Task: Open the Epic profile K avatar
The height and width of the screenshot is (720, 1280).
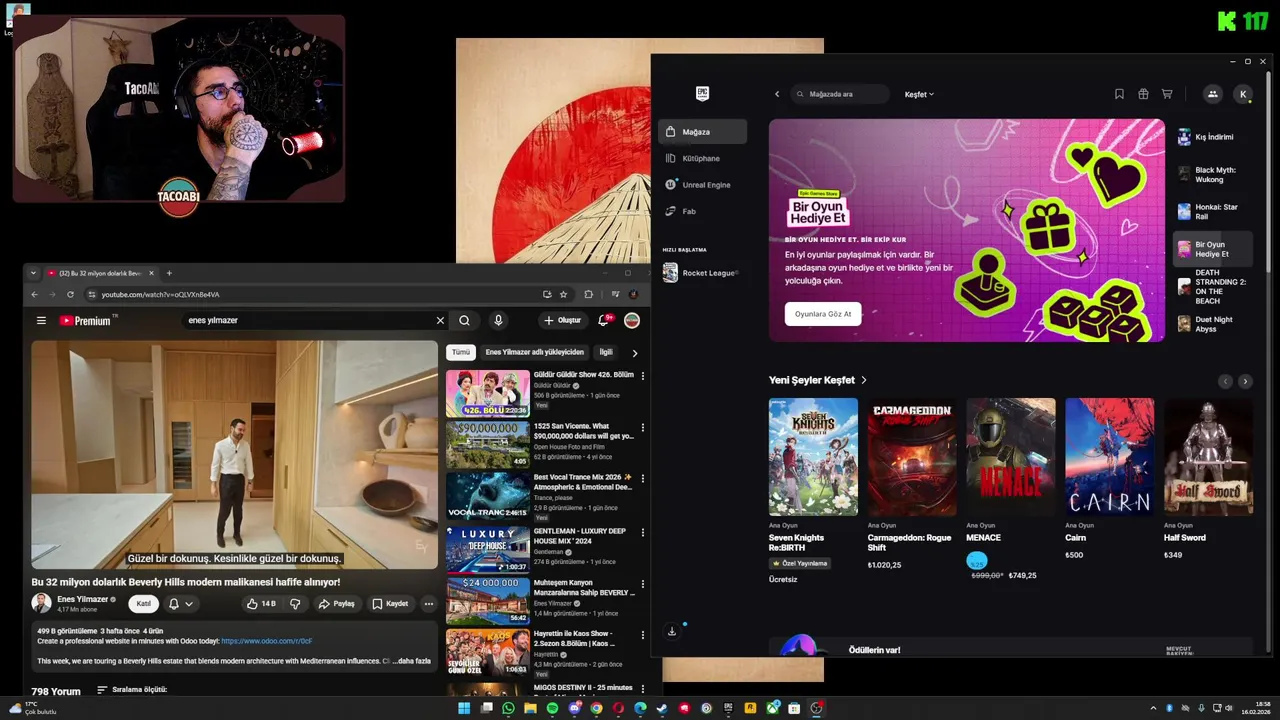Action: [x=1243, y=94]
